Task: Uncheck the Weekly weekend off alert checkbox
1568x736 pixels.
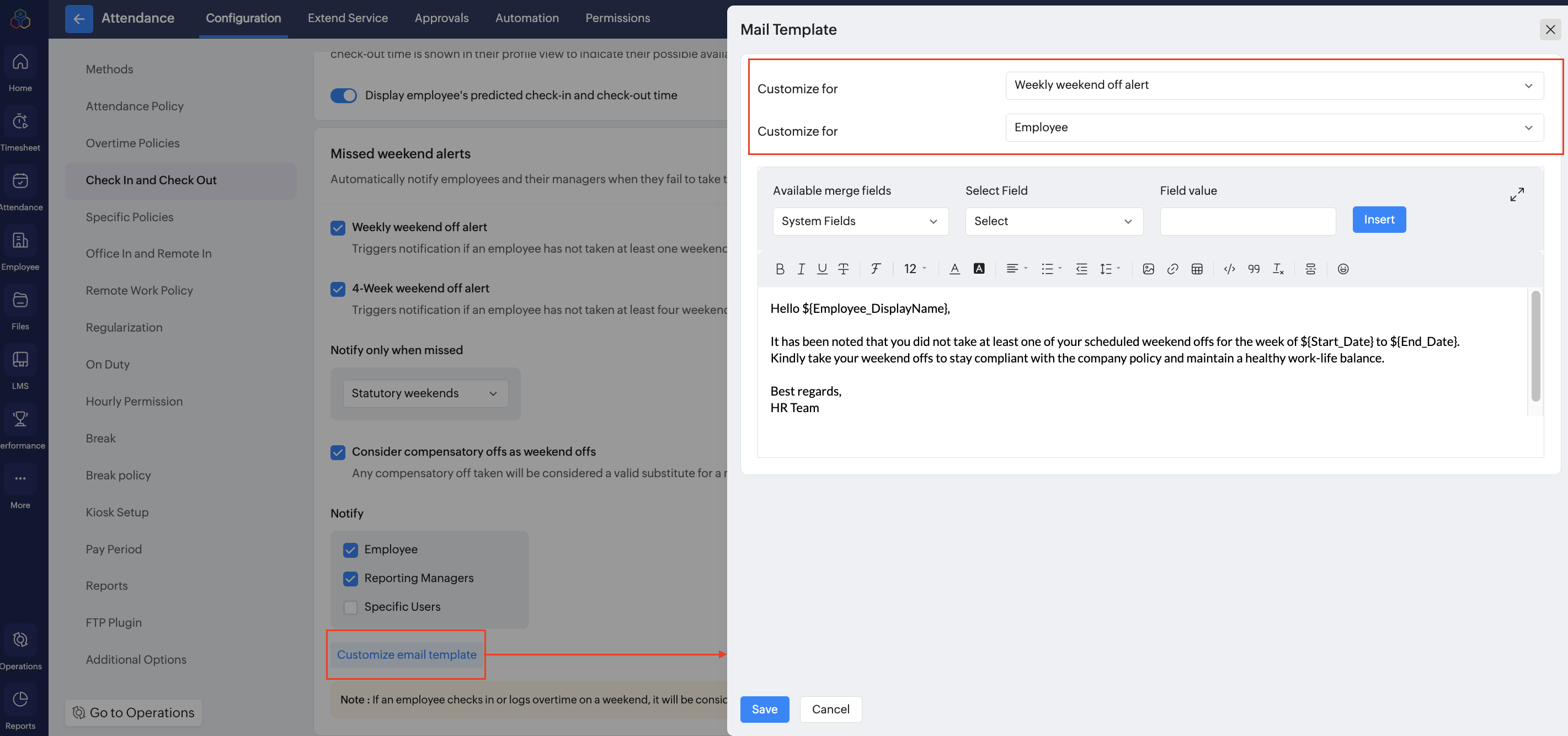Action: point(338,228)
